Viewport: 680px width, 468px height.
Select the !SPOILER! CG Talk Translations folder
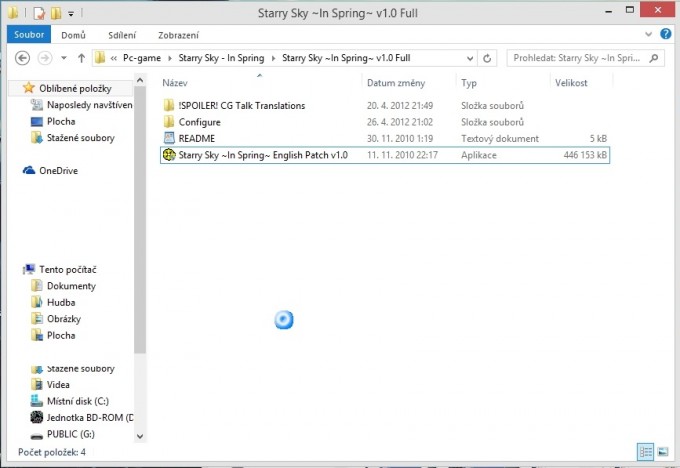[242, 105]
